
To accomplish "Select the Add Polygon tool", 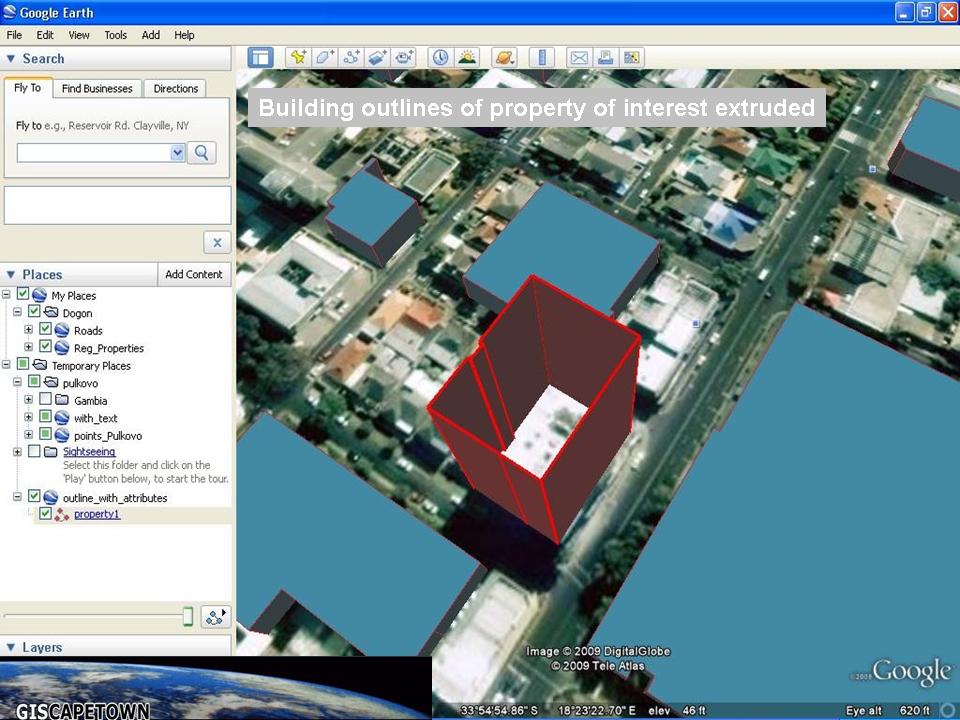I will pyautogui.click(x=324, y=58).
